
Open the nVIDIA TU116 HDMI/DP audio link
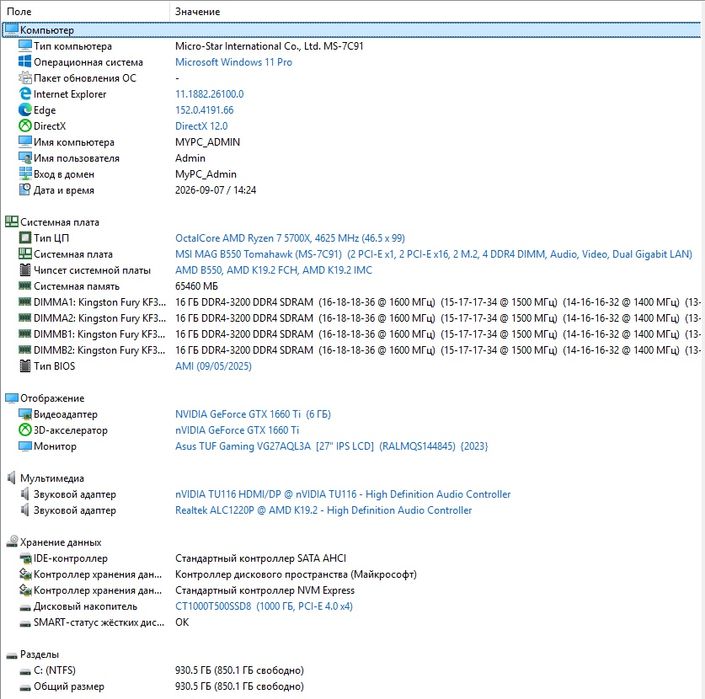(x=343, y=494)
